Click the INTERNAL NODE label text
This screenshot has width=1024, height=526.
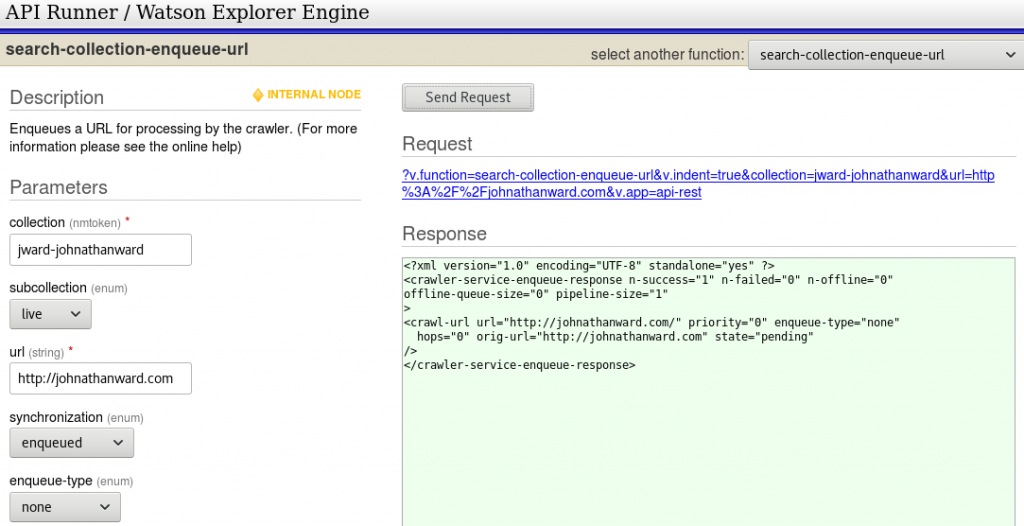pos(314,95)
